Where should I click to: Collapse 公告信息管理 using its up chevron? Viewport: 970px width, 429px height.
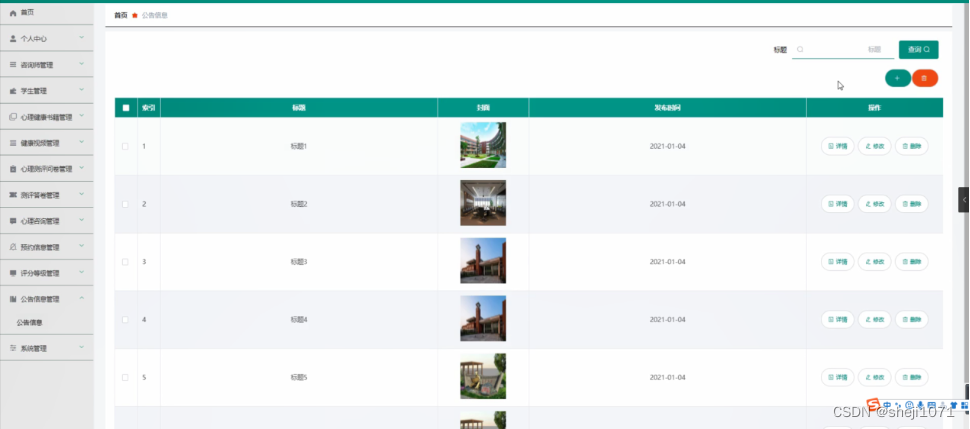point(82,298)
